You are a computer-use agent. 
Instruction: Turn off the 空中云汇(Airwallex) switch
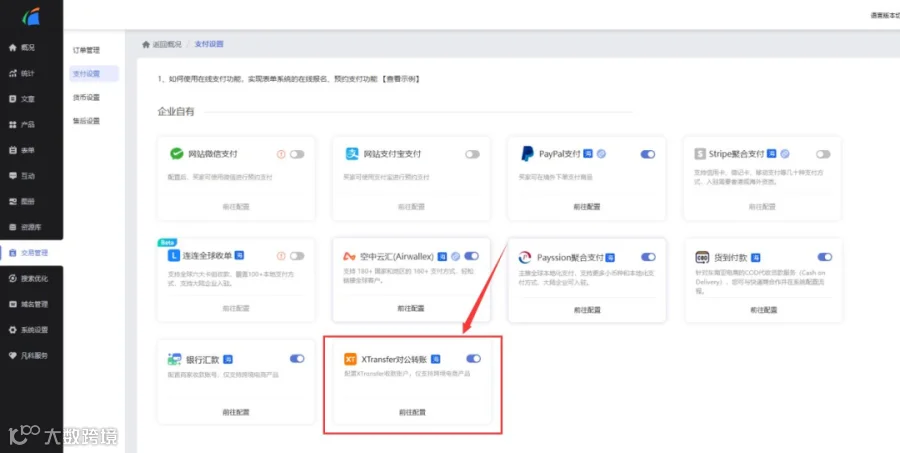[x=471, y=255]
